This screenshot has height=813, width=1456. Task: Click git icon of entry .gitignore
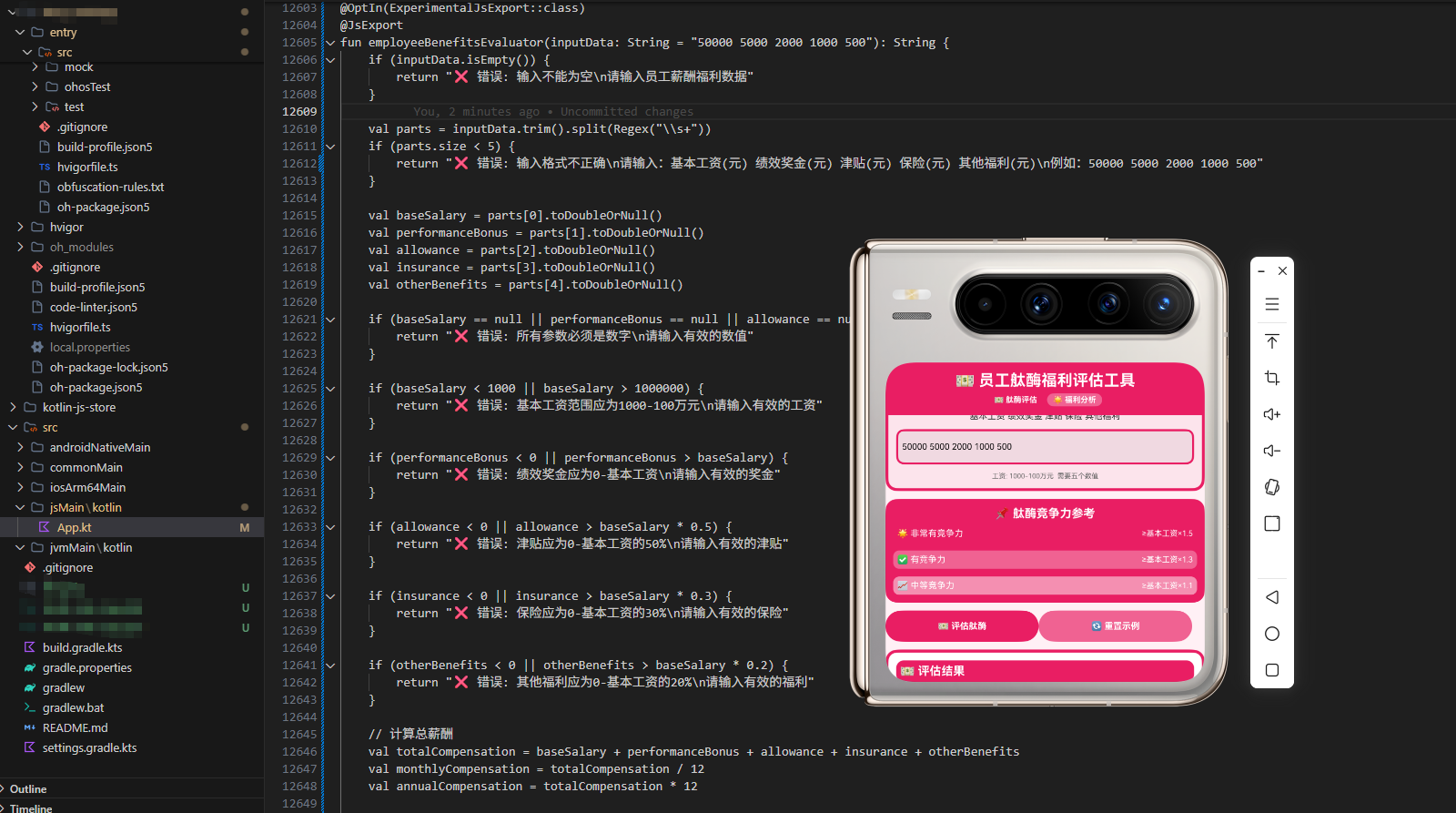pyautogui.click(x=44, y=127)
